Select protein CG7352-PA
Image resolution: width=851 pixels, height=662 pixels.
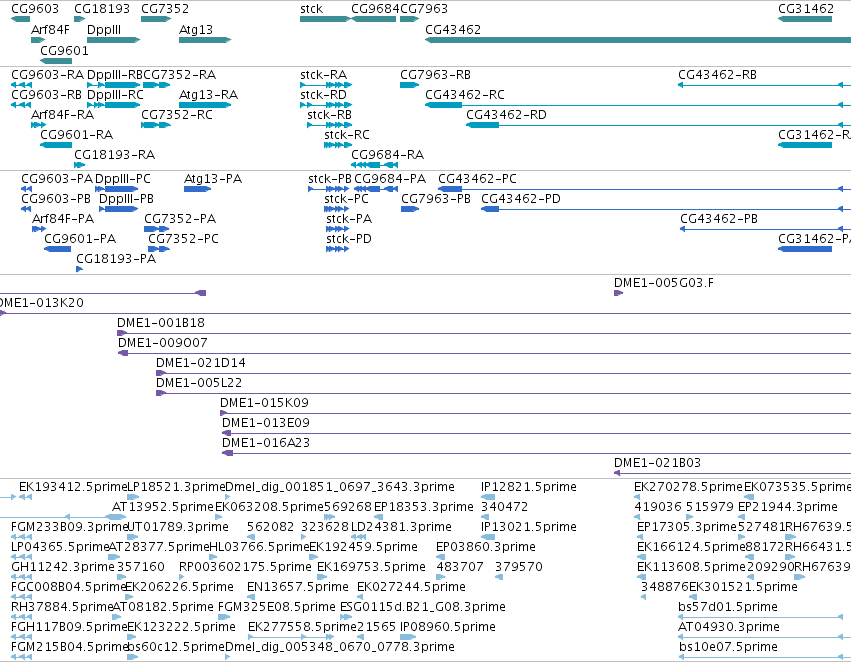coord(156,229)
